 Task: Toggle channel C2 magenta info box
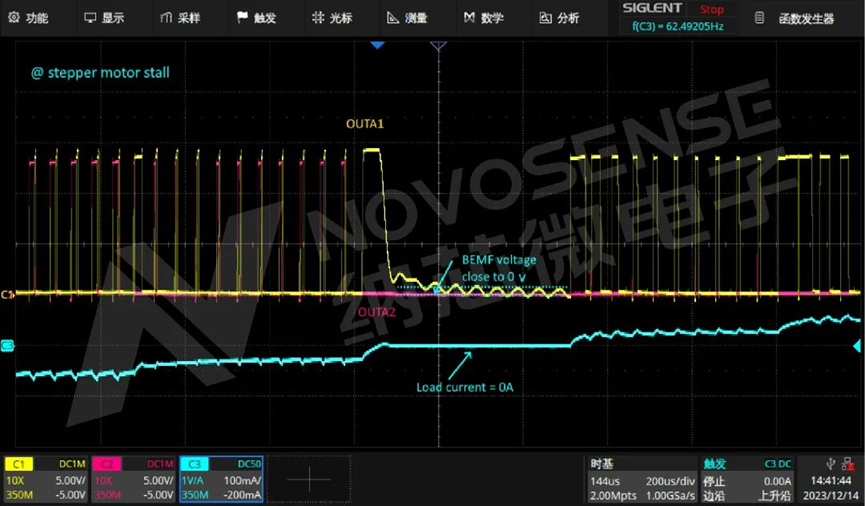click(133, 479)
